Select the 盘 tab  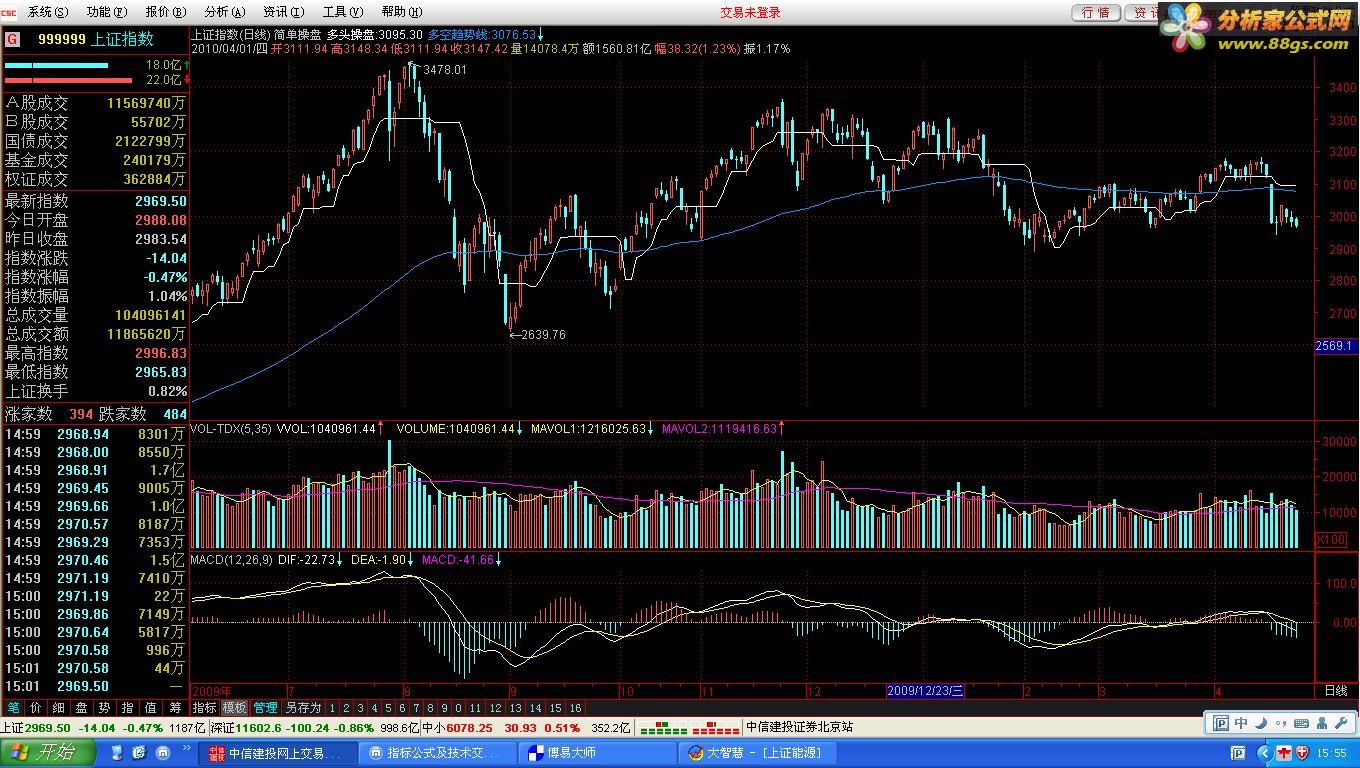click(81, 708)
